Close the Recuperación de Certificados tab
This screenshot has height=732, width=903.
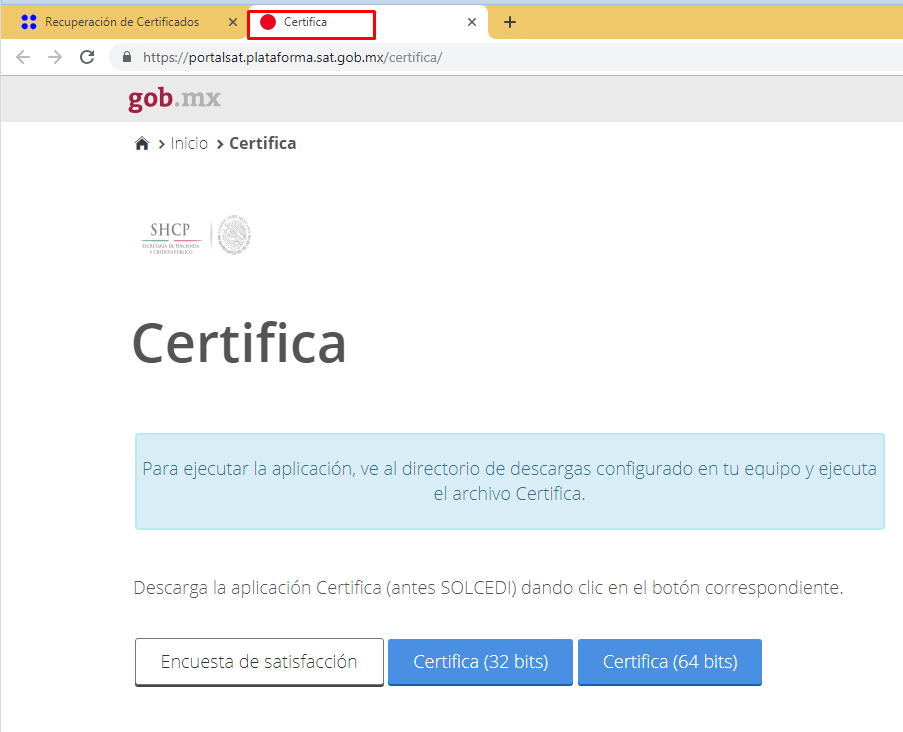[233, 22]
